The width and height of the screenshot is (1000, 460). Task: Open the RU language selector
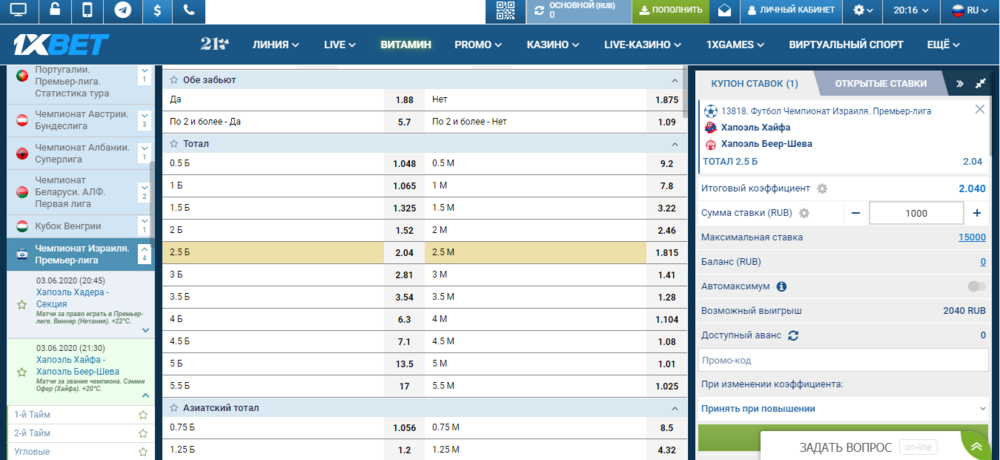(969, 10)
